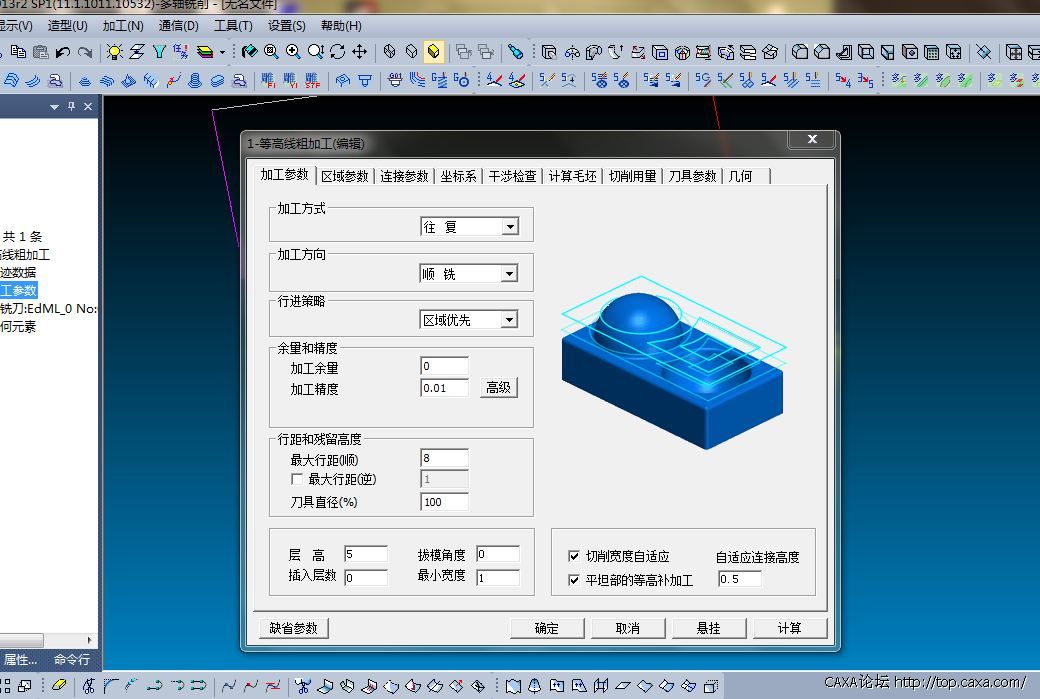Image resolution: width=1040 pixels, height=699 pixels.
Task: Open the 加工方式 dropdown showing 往复
Action: [509, 227]
